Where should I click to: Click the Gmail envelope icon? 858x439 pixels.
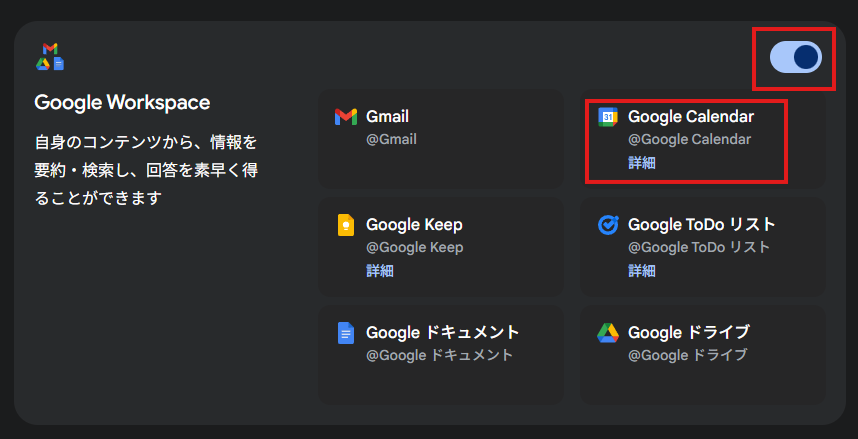pos(345,117)
